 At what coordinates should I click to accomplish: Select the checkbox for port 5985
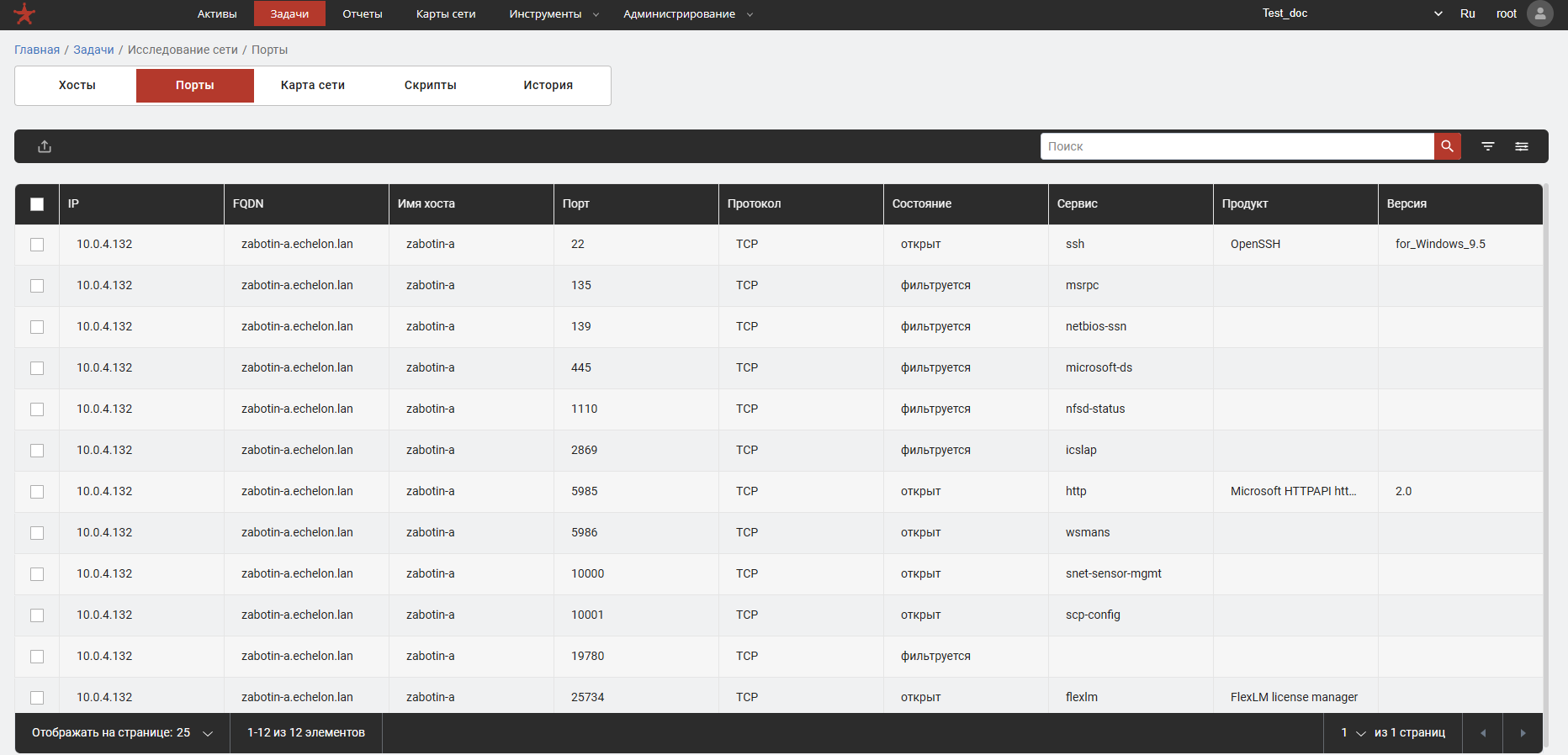click(37, 492)
